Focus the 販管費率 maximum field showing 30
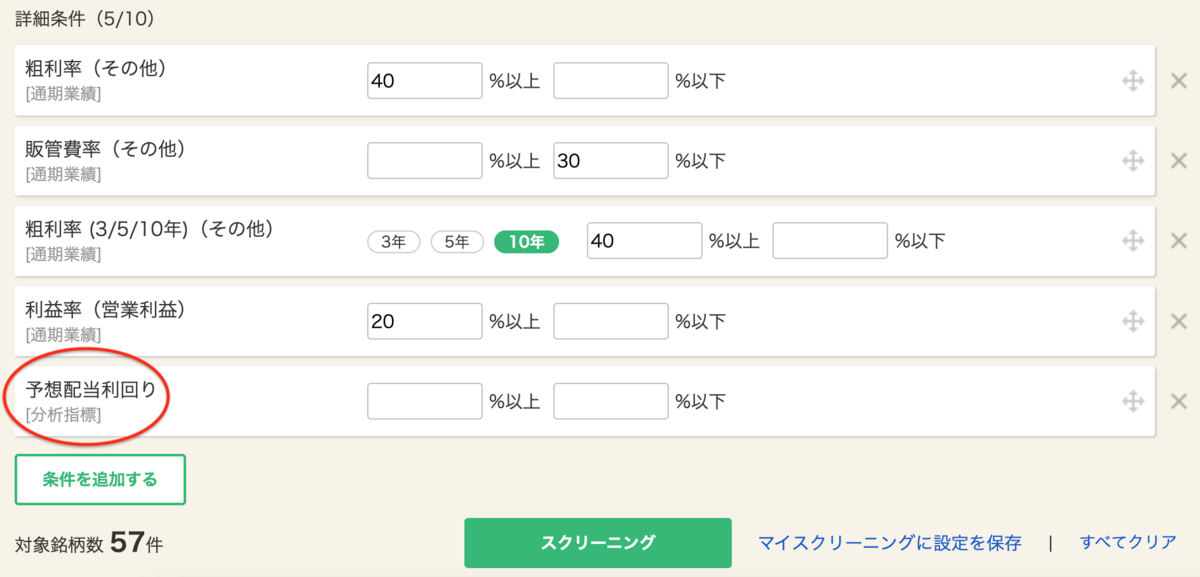 pos(611,160)
